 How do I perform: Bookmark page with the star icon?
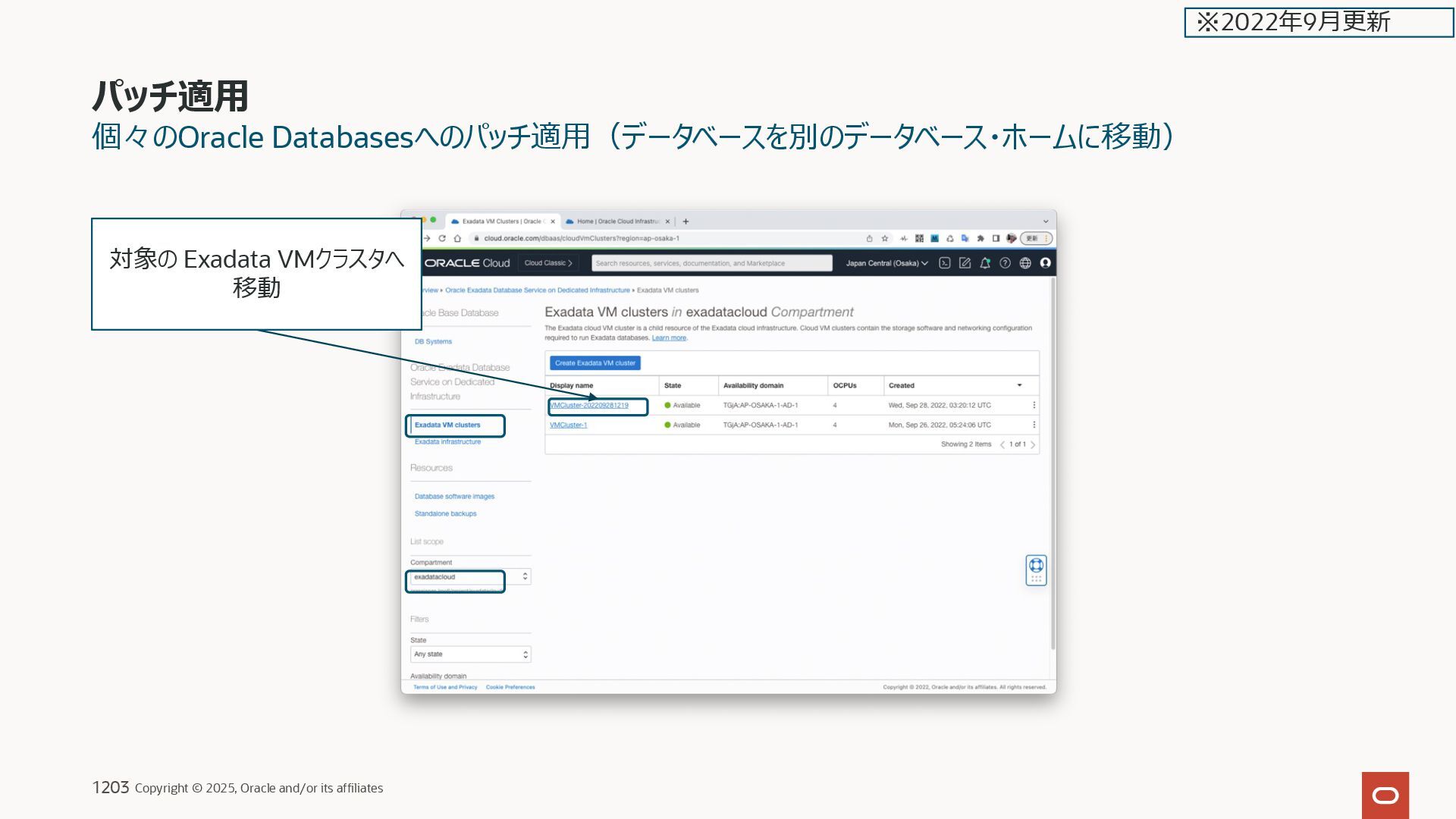click(x=884, y=238)
